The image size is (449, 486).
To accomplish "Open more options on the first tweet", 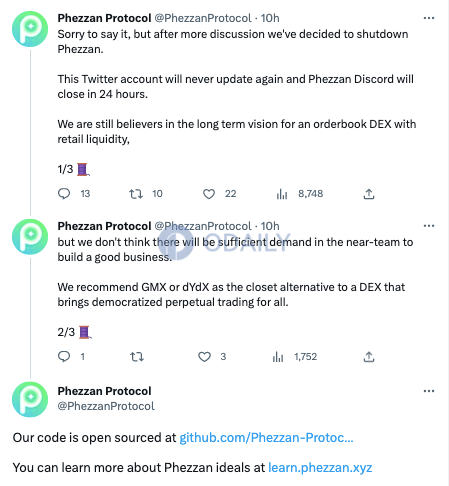I will pos(429,18).
